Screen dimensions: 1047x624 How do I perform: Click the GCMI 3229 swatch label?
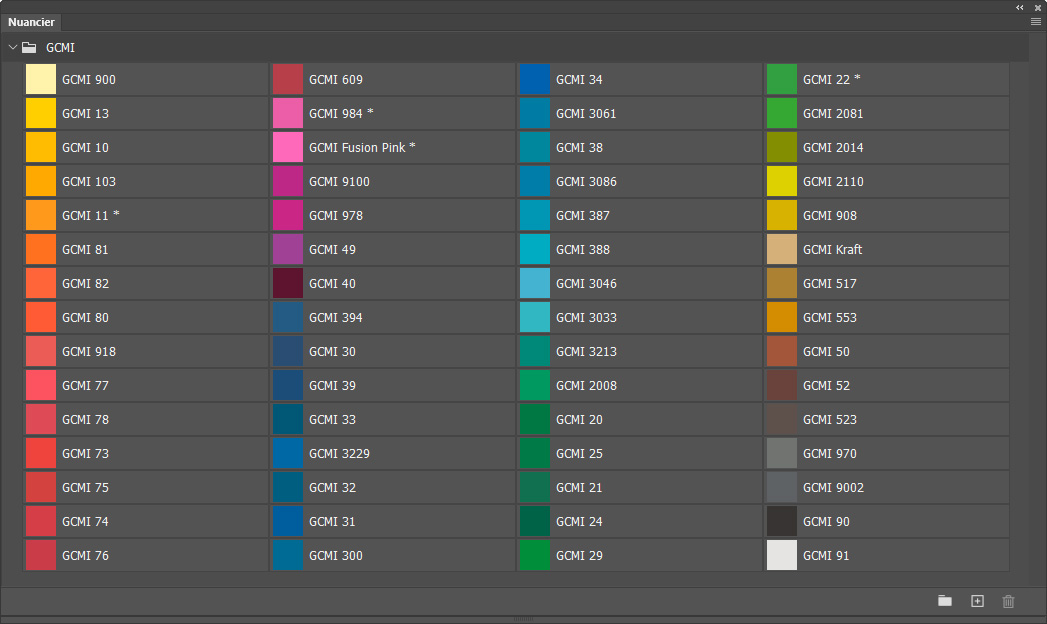coord(339,453)
